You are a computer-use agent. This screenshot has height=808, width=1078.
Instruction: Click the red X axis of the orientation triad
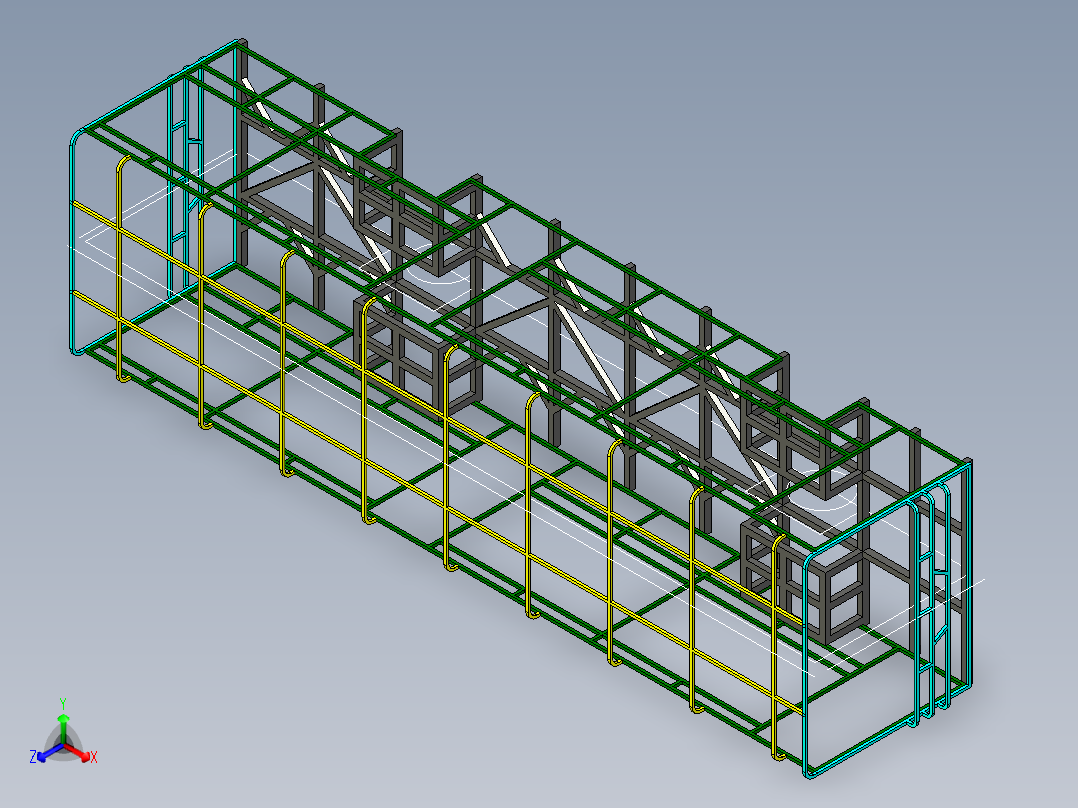tap(78, 752)
